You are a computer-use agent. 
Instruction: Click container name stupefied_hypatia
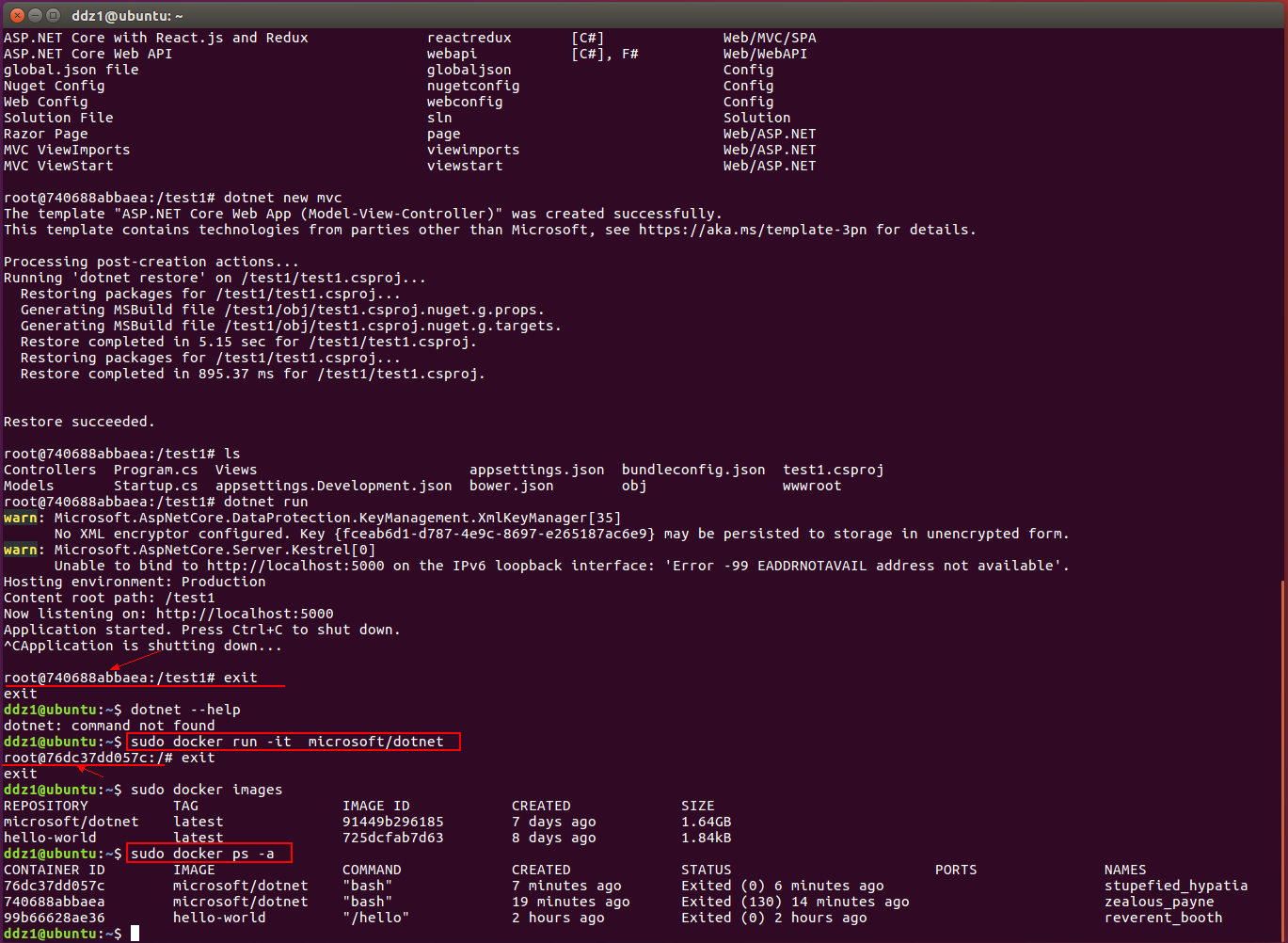click(x=1176, y=886)
